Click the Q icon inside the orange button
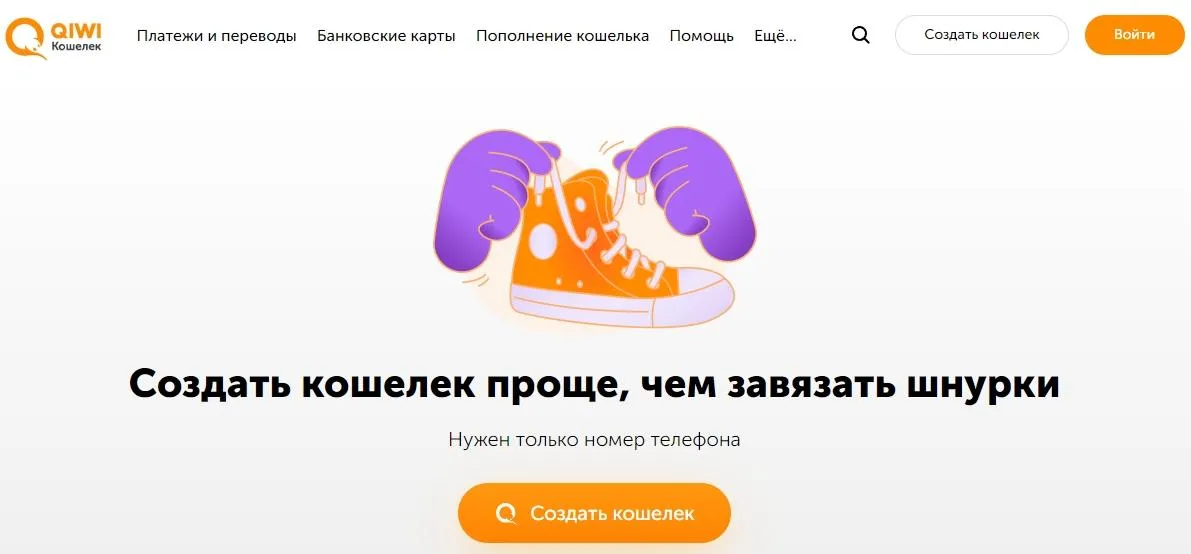Image resolution: width=1191 pixels, height=554 pixels. click(x=506, y=513)
